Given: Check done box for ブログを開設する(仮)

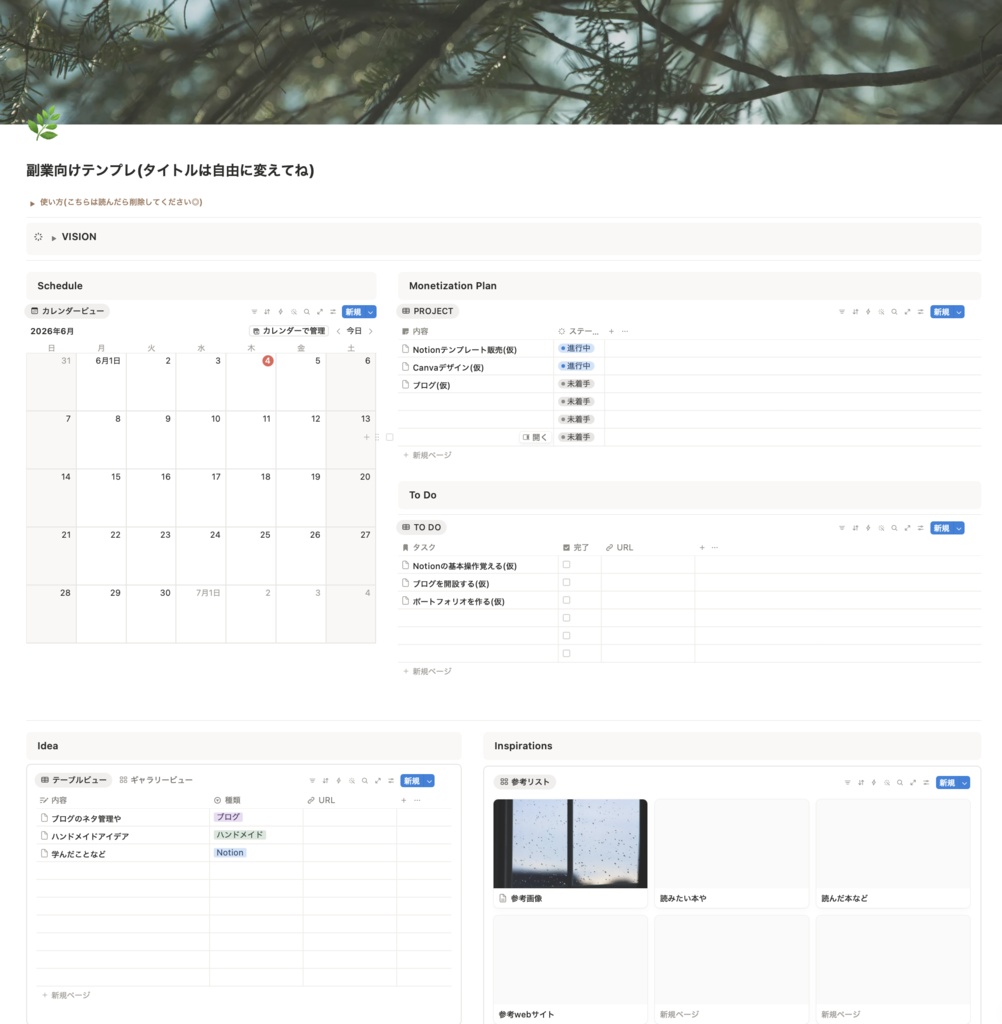Looking at the screenshot, I should pos(566,583).
